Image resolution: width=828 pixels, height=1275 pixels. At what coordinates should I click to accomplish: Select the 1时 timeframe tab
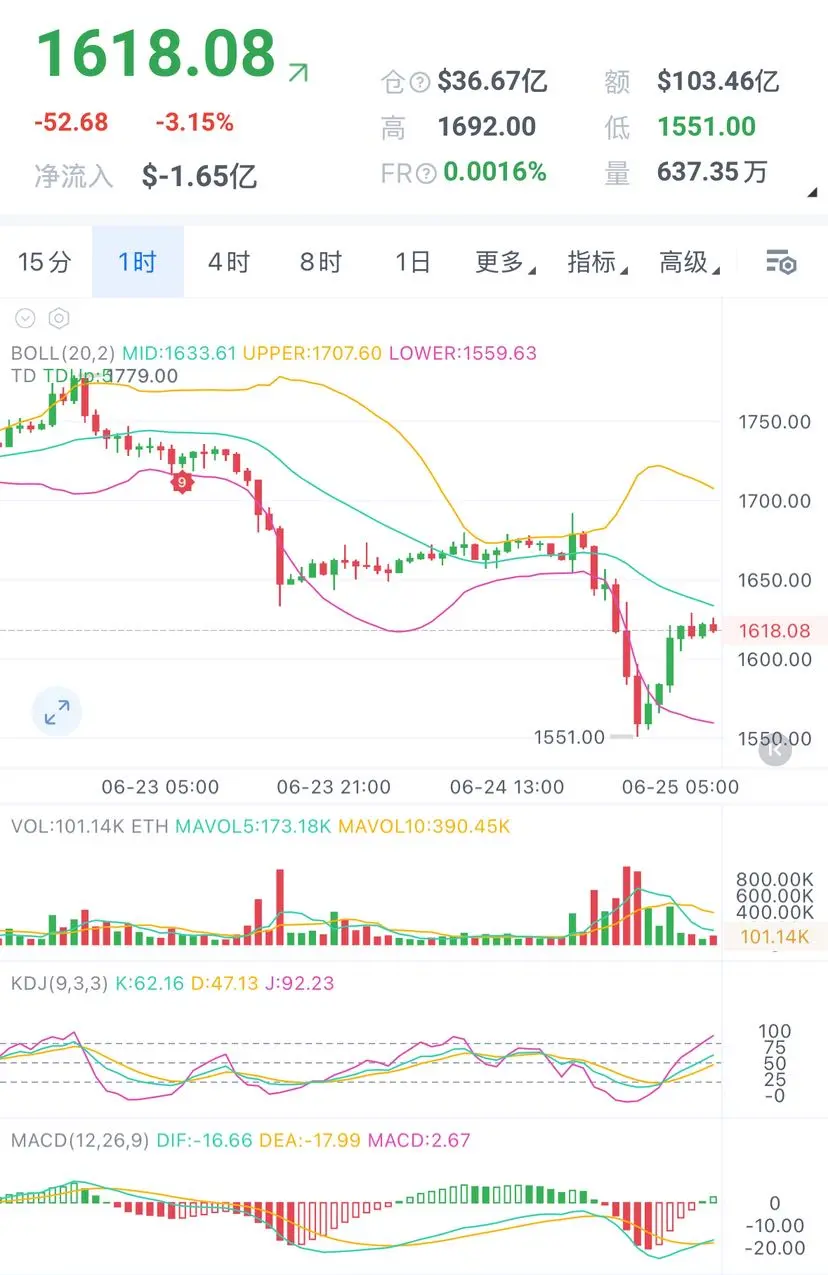click(138, 263)
